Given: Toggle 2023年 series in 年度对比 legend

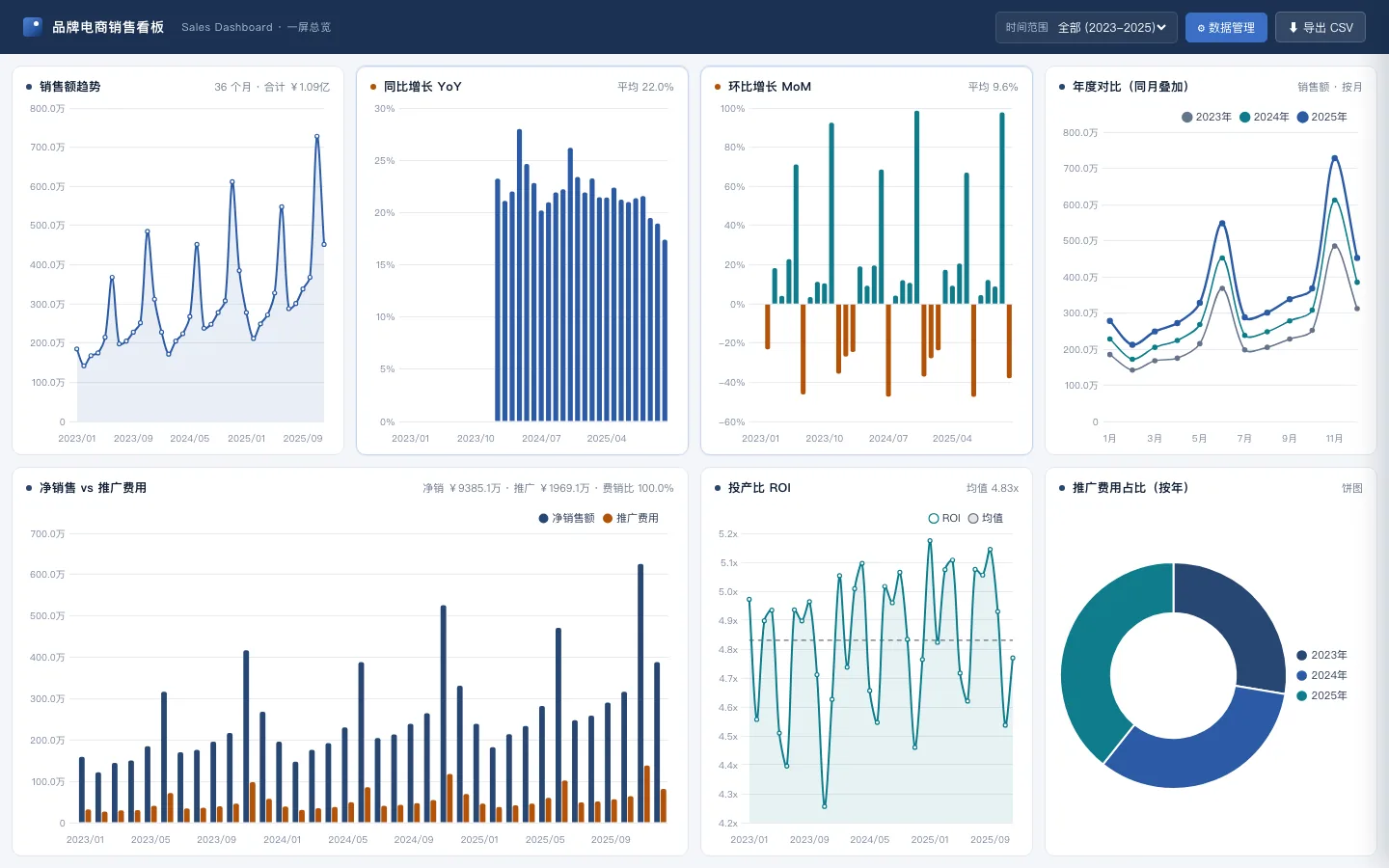Looking at the screenshot, I should click(x=1207, y=117).
